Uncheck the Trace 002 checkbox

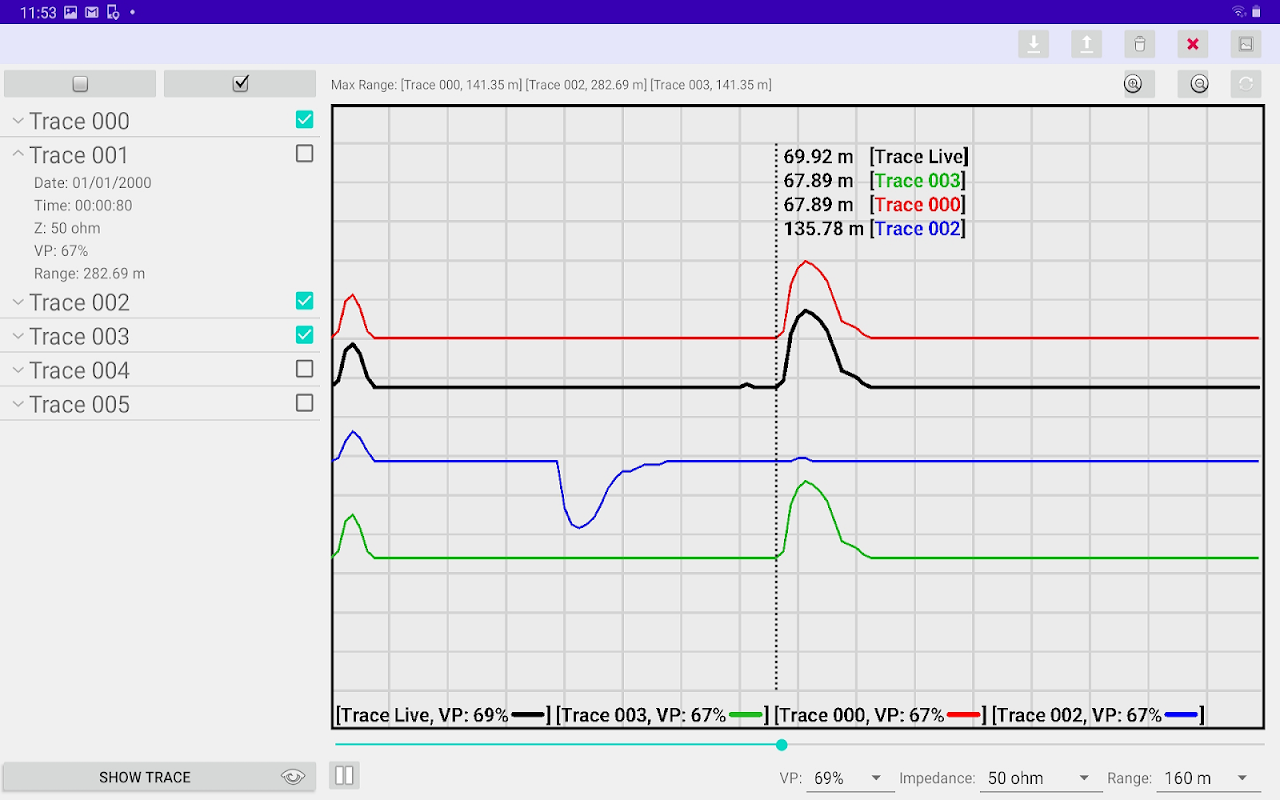tap(304, 301)
